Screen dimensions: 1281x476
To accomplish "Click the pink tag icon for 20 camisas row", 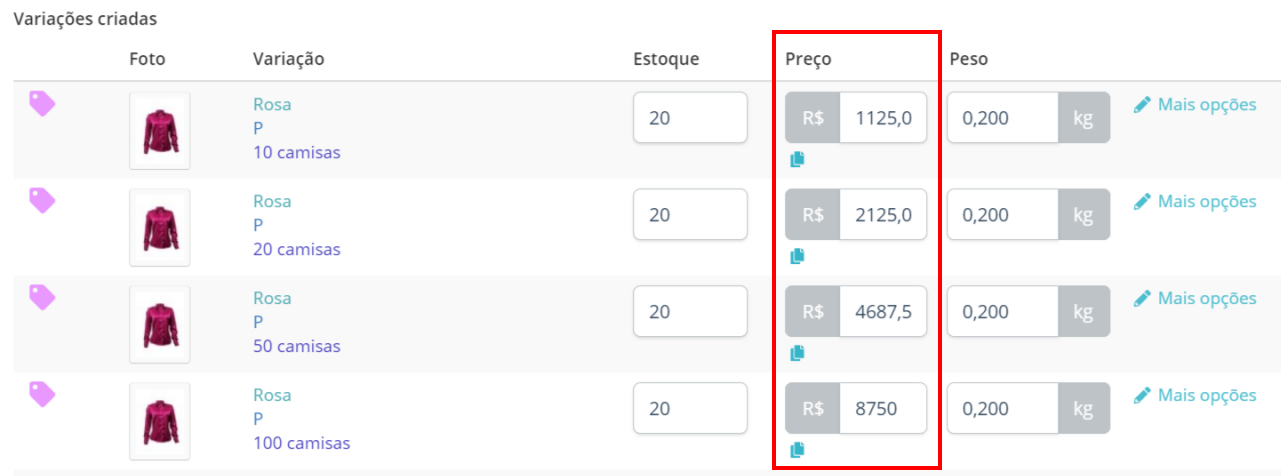I will coord(42,200).
